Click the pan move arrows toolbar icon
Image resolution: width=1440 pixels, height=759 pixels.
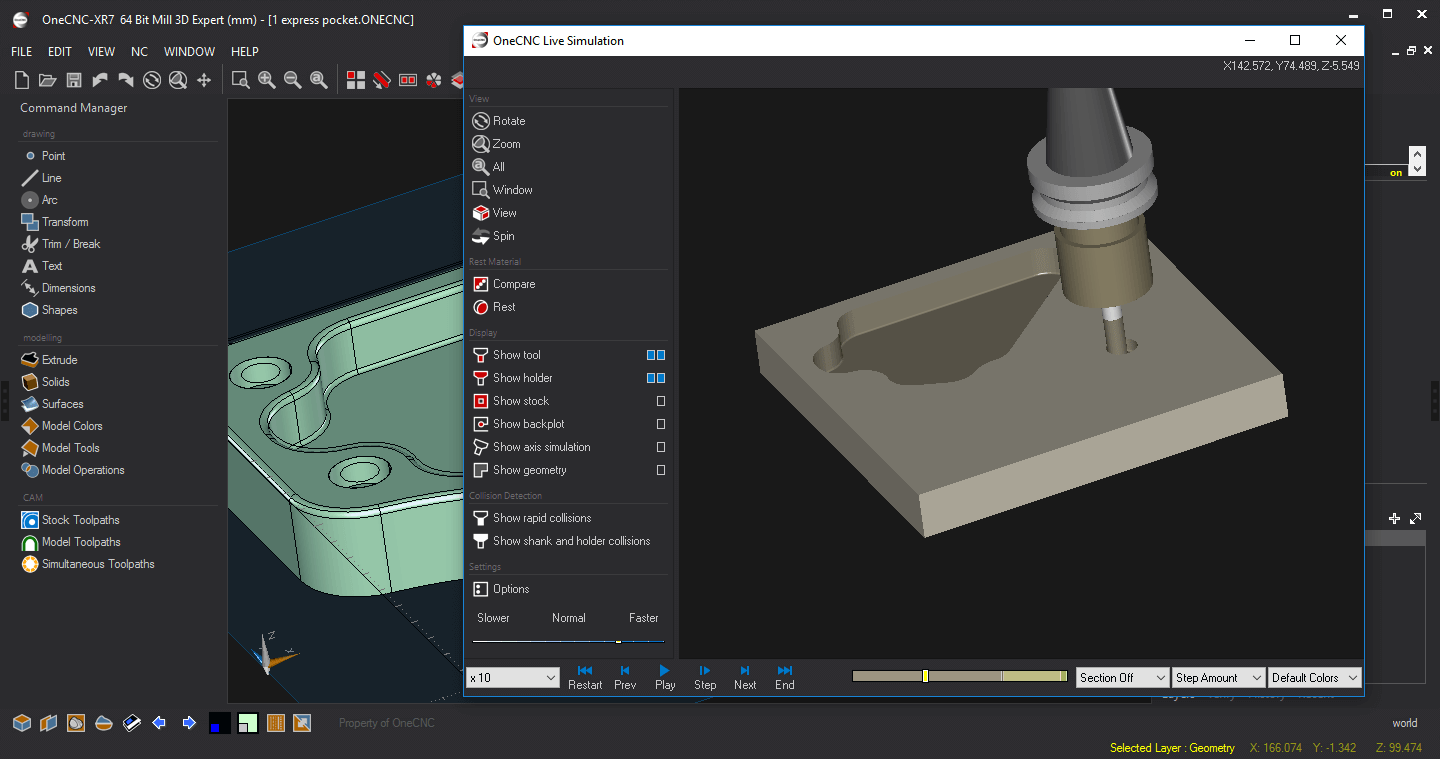[x=204, y=81]
